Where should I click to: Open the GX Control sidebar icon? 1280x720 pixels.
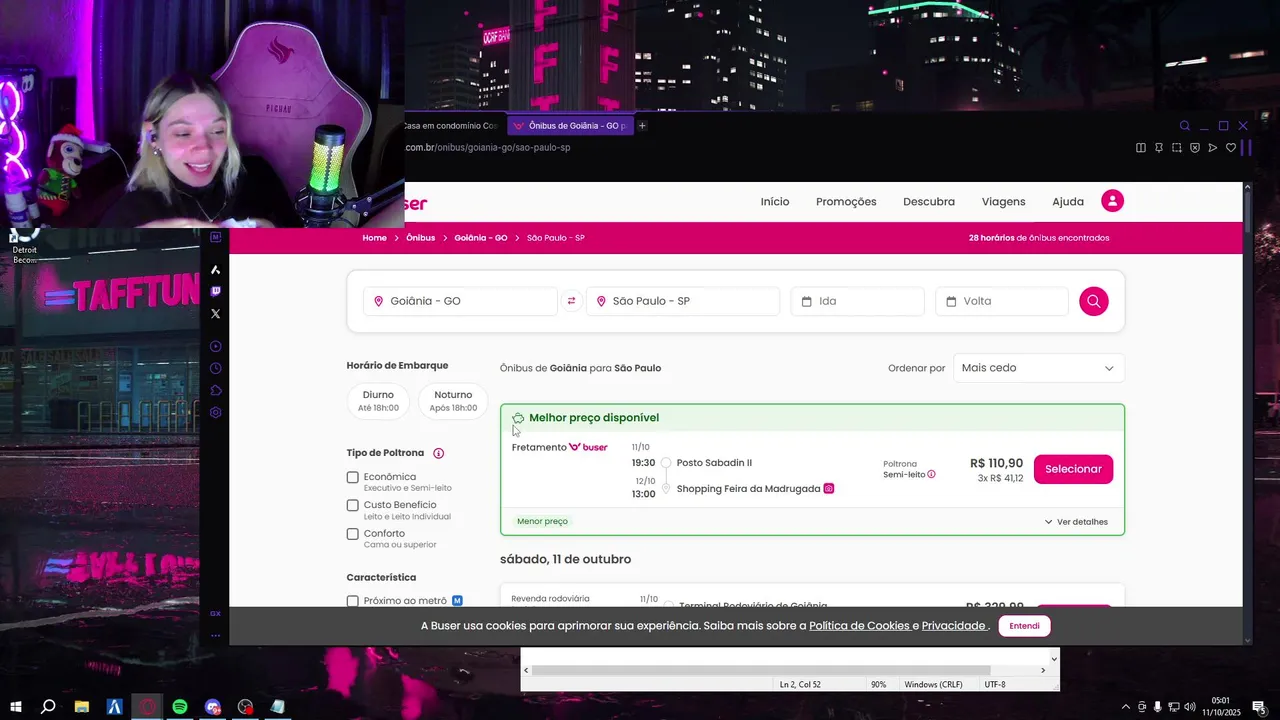pos(215,613)
